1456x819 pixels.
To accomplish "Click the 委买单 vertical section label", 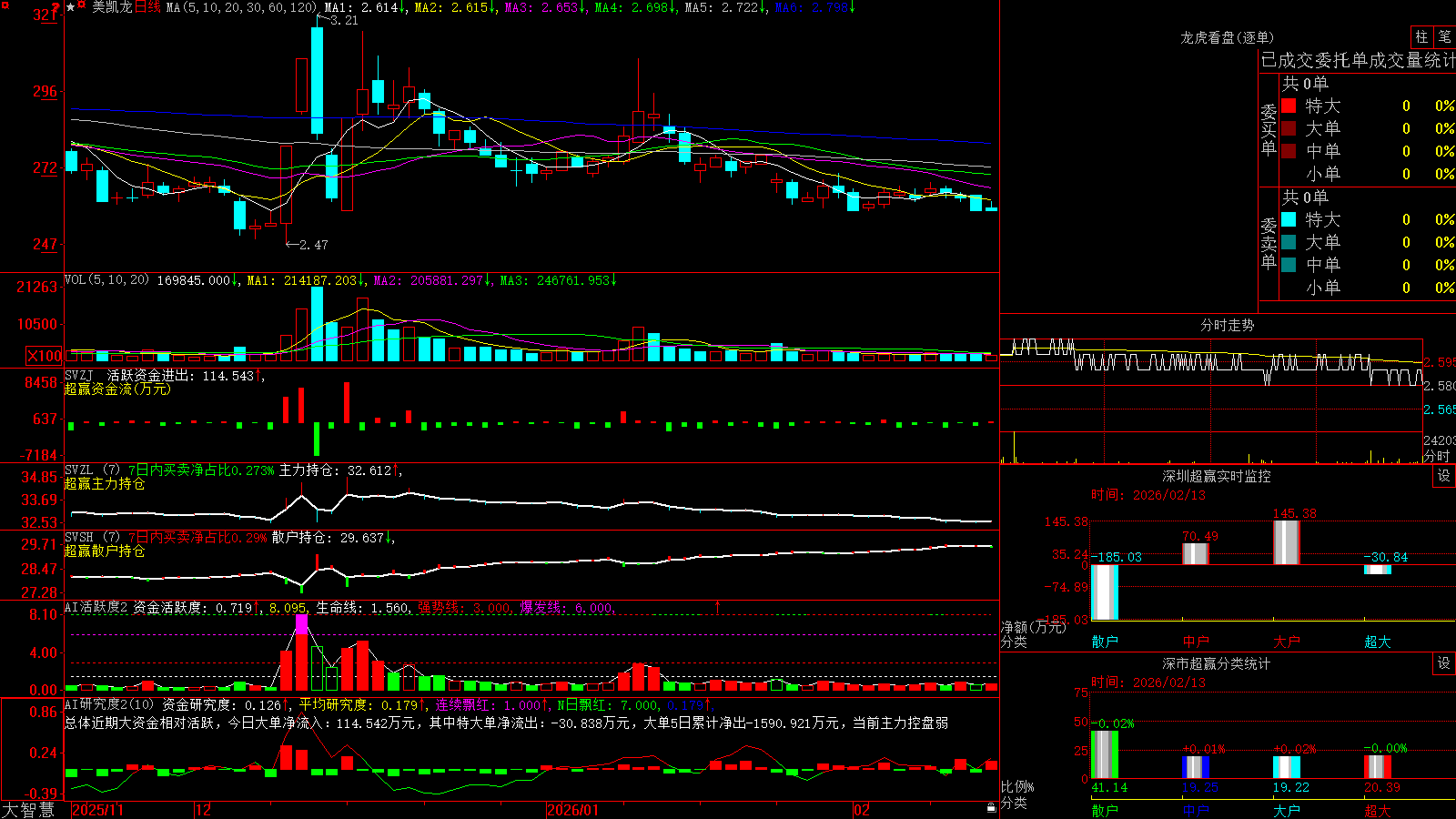I will 1269,129.
